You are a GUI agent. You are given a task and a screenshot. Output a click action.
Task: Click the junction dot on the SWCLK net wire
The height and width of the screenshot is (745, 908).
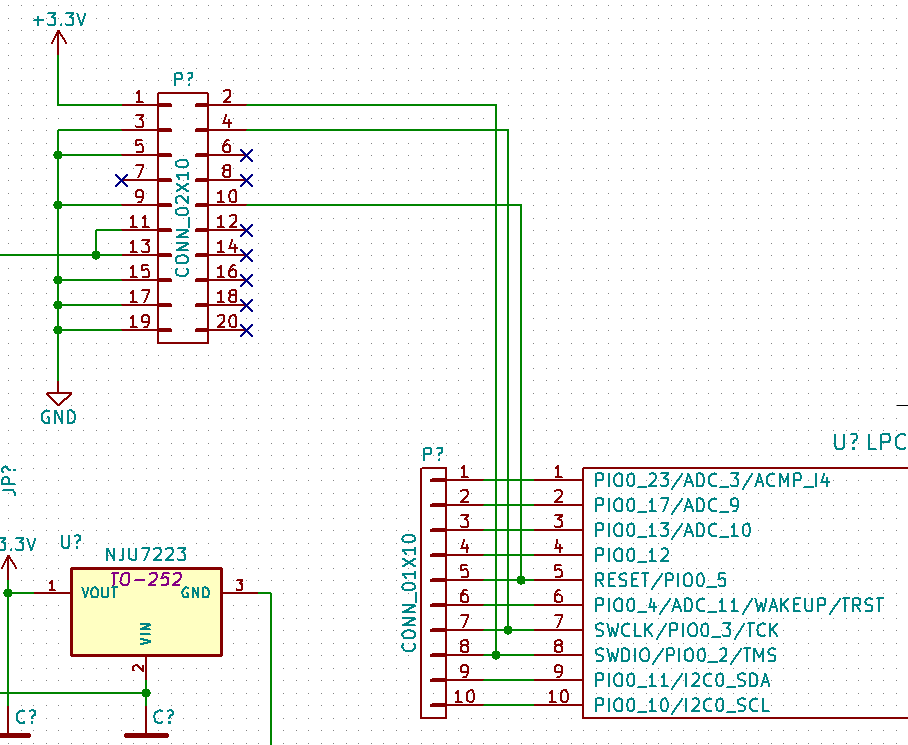(x=509, y=630)
